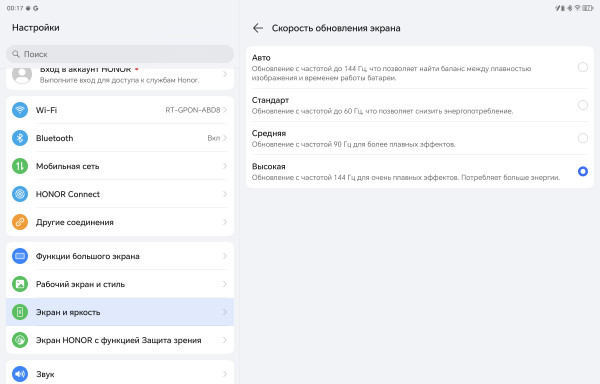Screen dimensions: 600x384
Task: Open Рабочий экран и стиль chevron
Action: tap(225, 284)
